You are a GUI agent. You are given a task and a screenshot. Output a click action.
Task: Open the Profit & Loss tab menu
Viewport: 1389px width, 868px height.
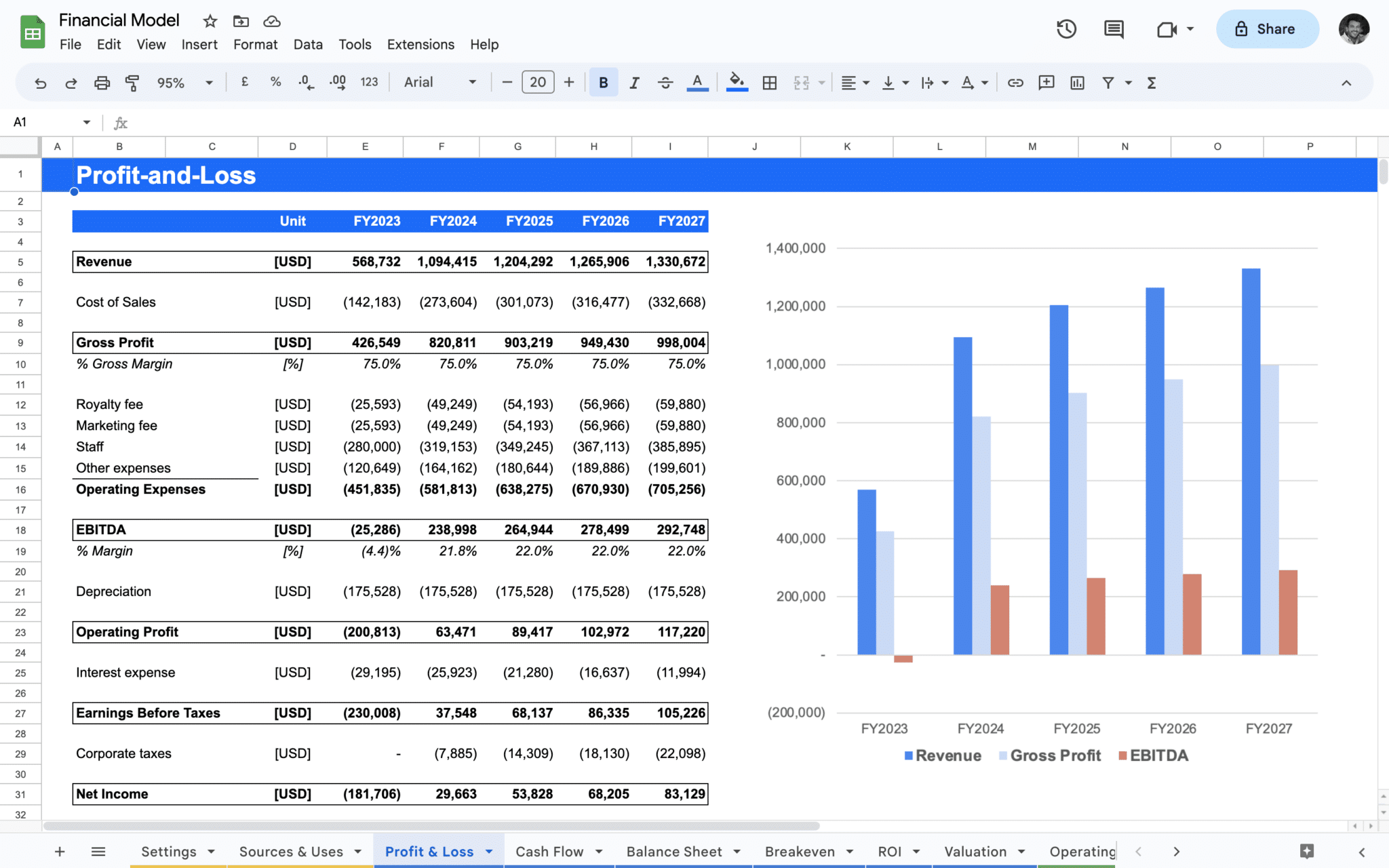(490, 851)
